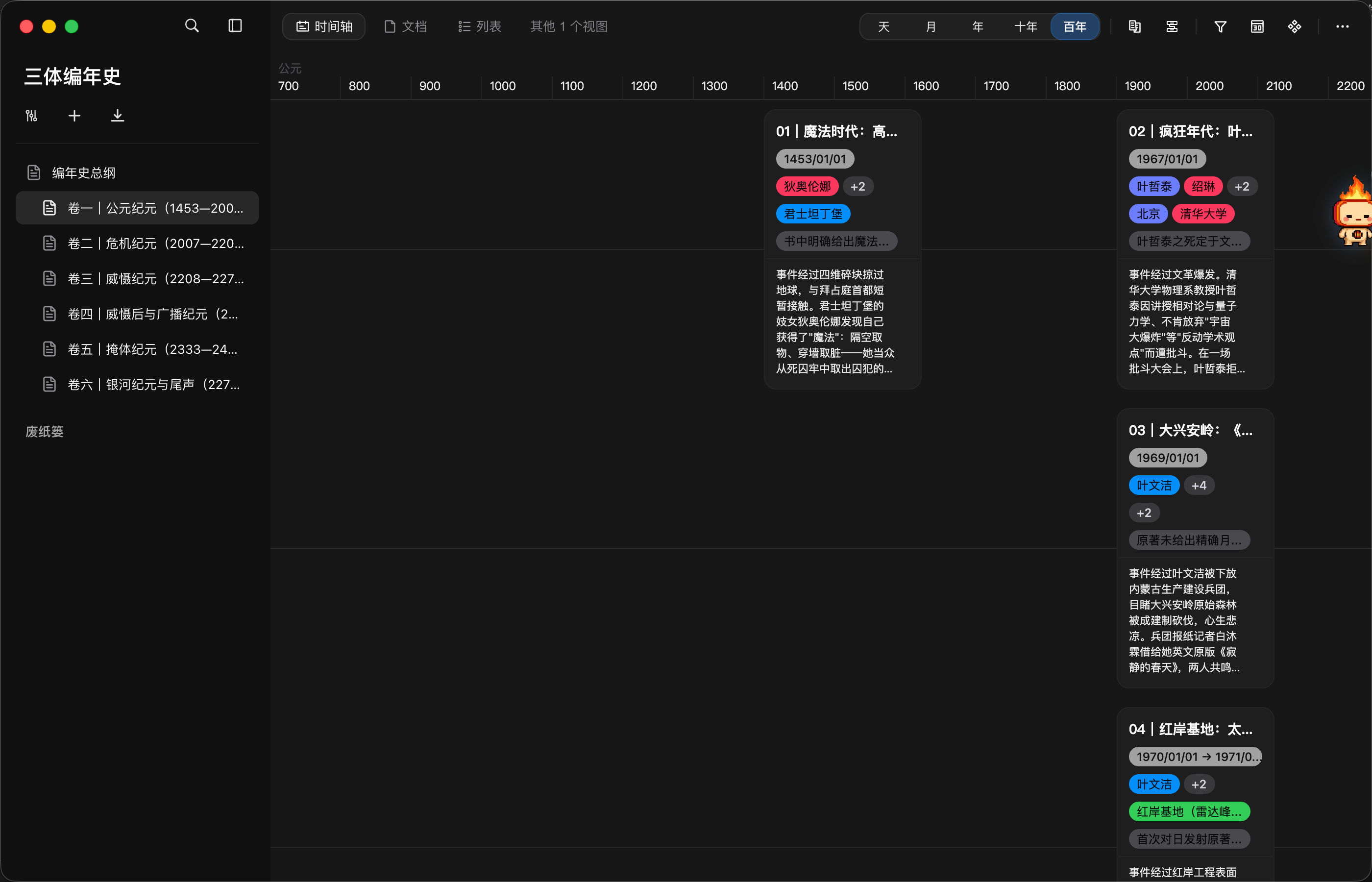Click the 800 century marker on ruler
The height and width of the screenshot is (882, 1372).
pos(359,86)
